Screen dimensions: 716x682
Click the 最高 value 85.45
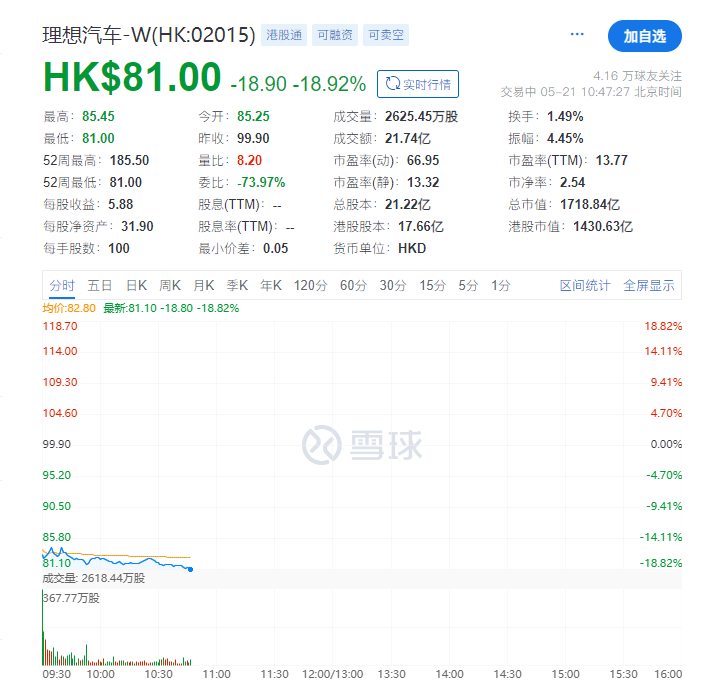point(98,116)
